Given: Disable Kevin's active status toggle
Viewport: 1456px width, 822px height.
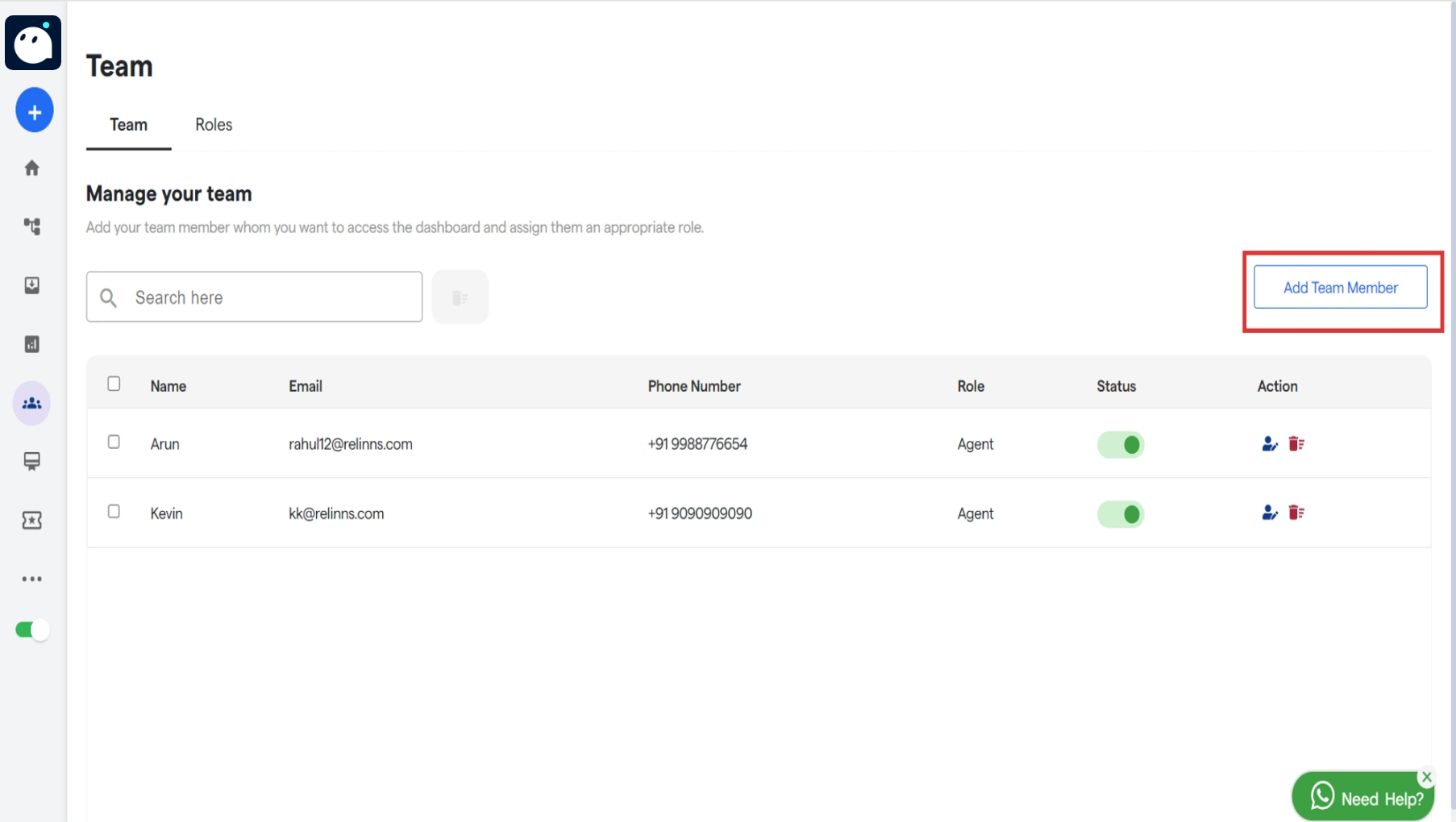Looking at the screenshot, I should [x=1121, y=513].
